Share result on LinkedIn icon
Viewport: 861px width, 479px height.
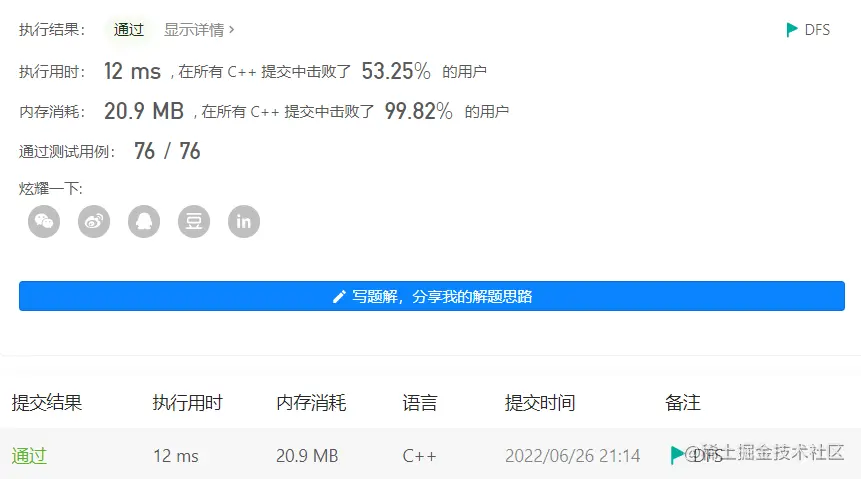tap(244, 221)
